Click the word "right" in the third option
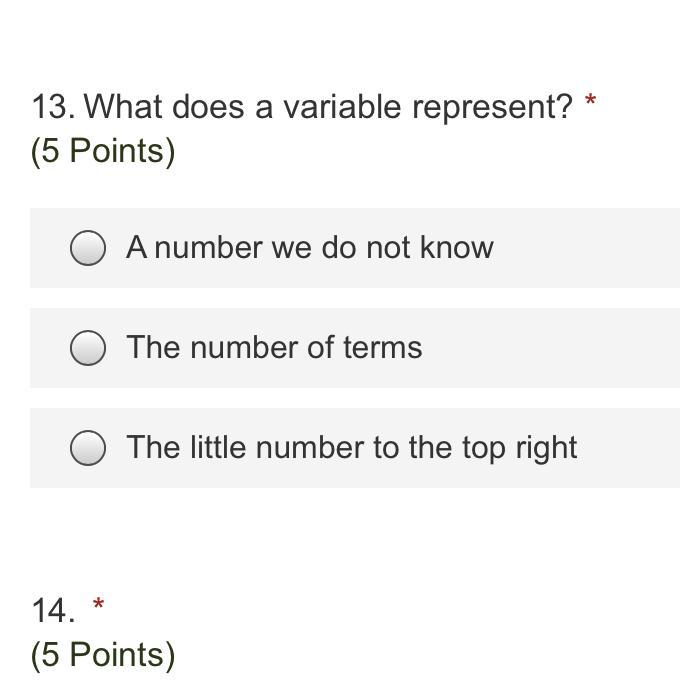680x681 pixels. pos(546,449)
